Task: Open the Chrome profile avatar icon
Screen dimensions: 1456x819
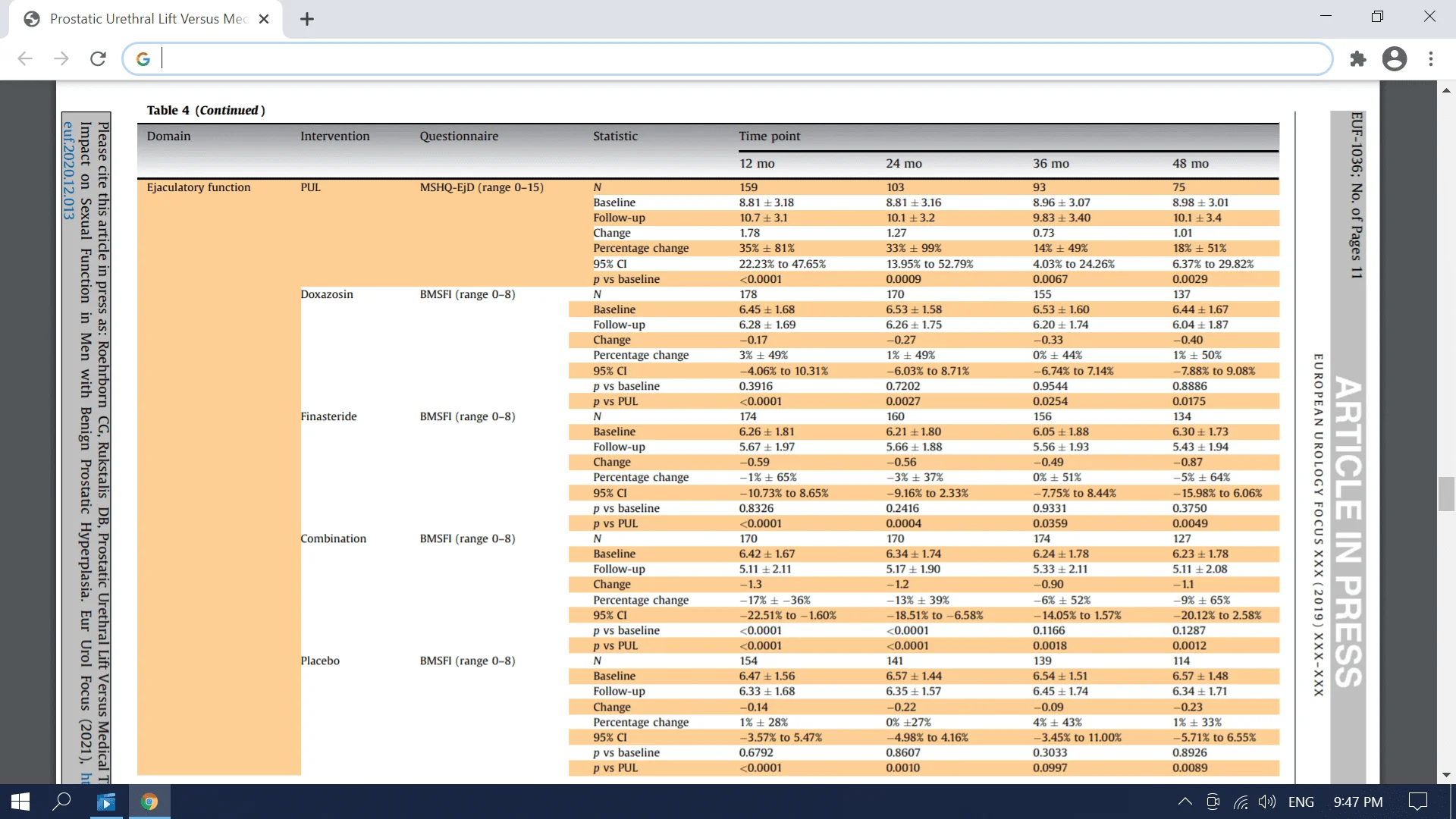Action: [1395, 59]
